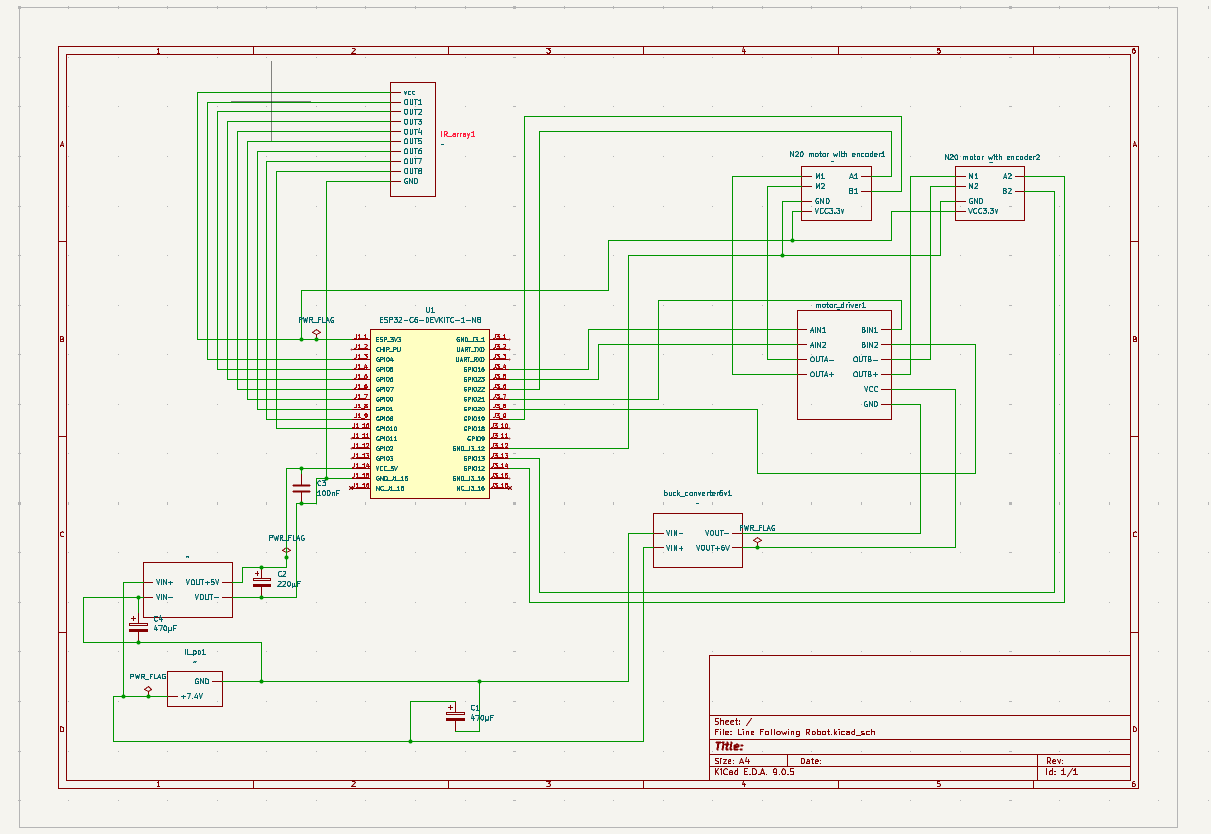Pick the C4 470µF capacitor symbol
Screen dimensions: 1211x834
(x=138, y=625)
